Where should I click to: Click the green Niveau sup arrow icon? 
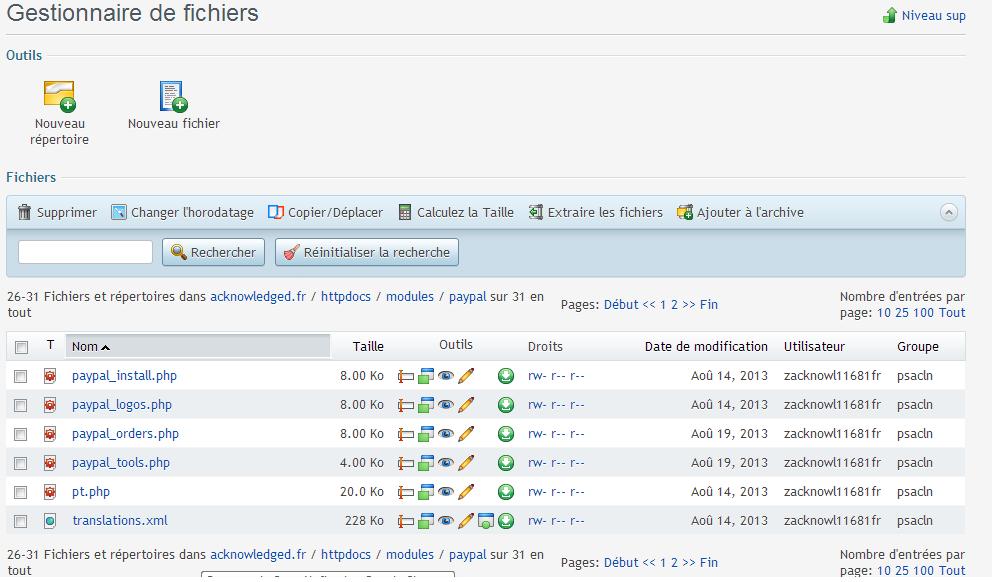pos(890,15)
